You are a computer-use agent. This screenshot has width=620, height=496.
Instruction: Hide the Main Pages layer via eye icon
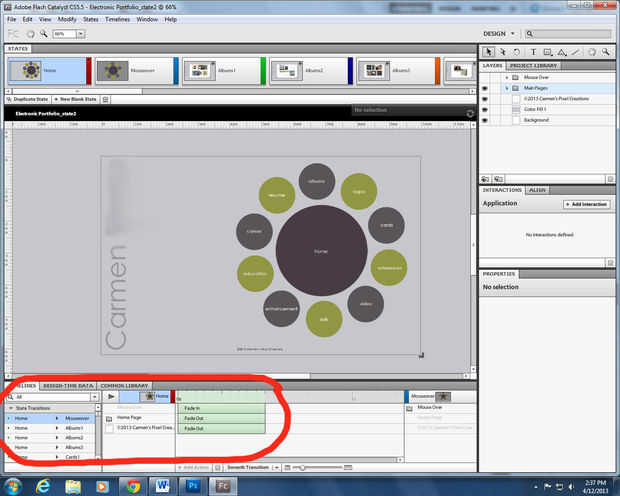click(x=485, y=88)
